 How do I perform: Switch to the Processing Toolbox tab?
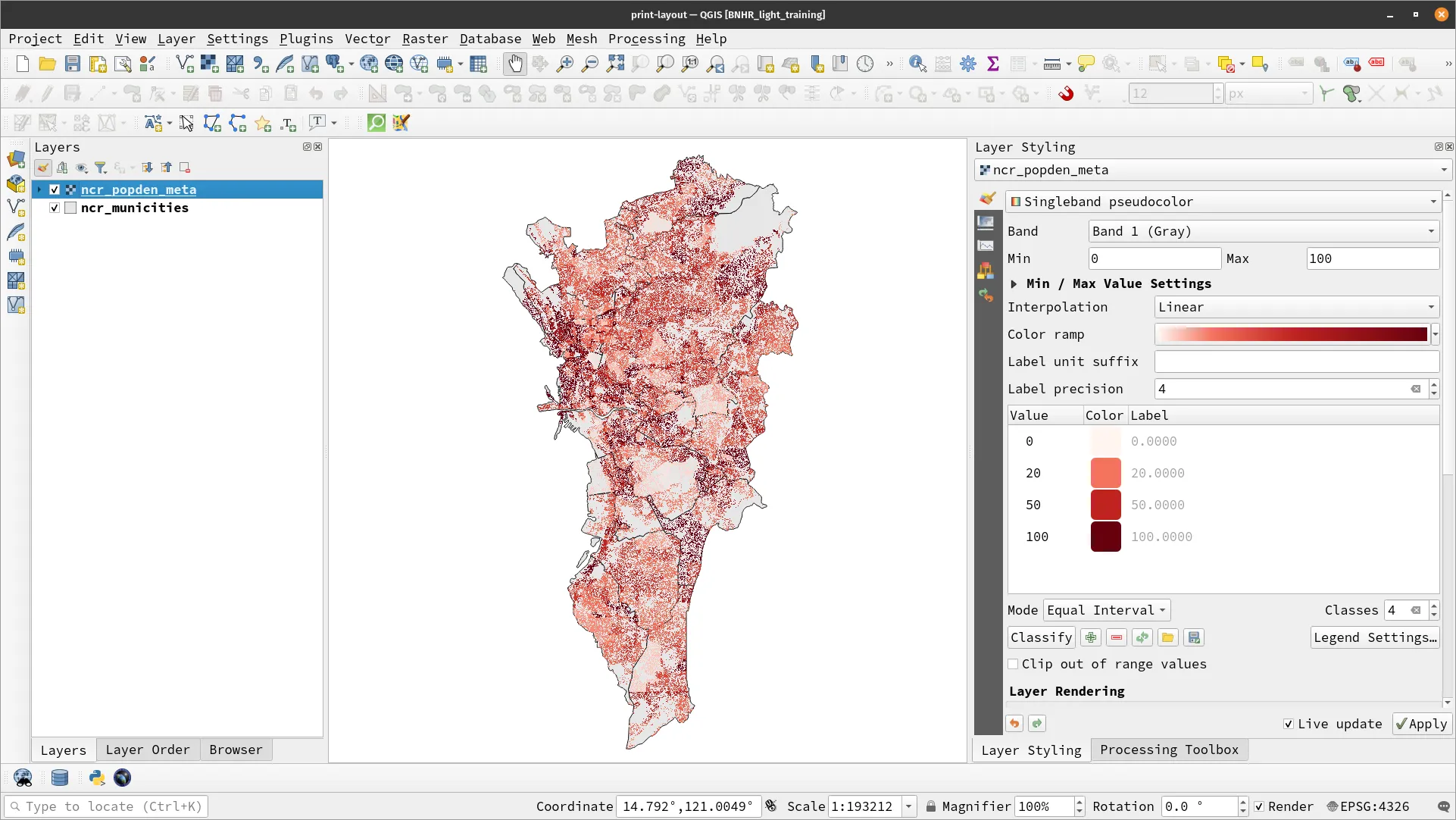coord(1168,750)
